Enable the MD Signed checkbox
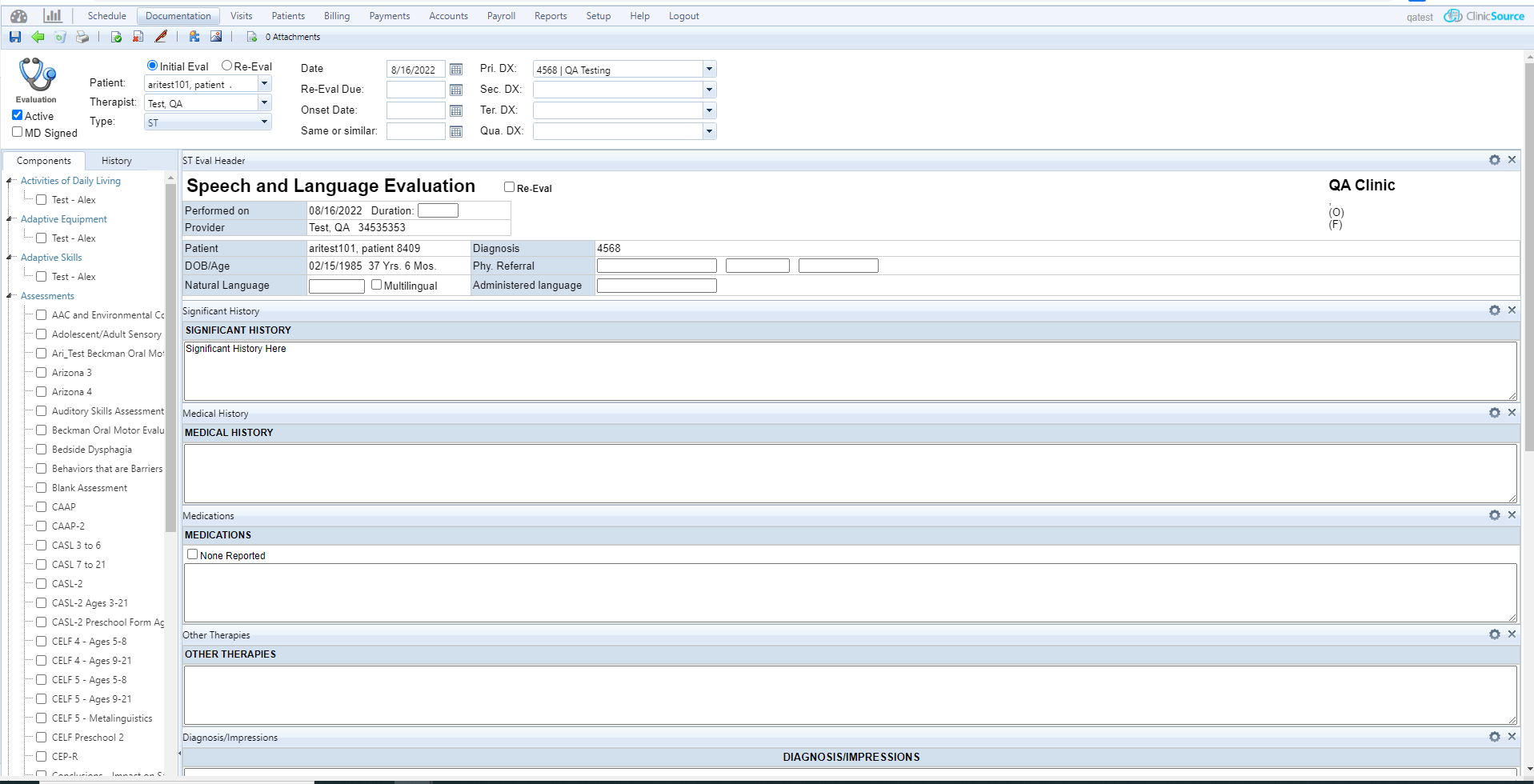The width and height of the screenshot is (1534, 784). 17,131
